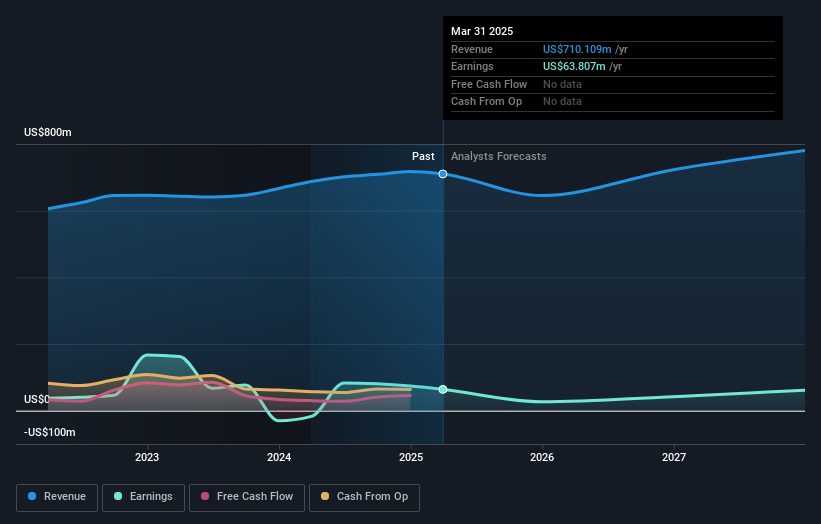The image size is (821, 524).
Task: Click the Past section label
Action: pos(423,157)
